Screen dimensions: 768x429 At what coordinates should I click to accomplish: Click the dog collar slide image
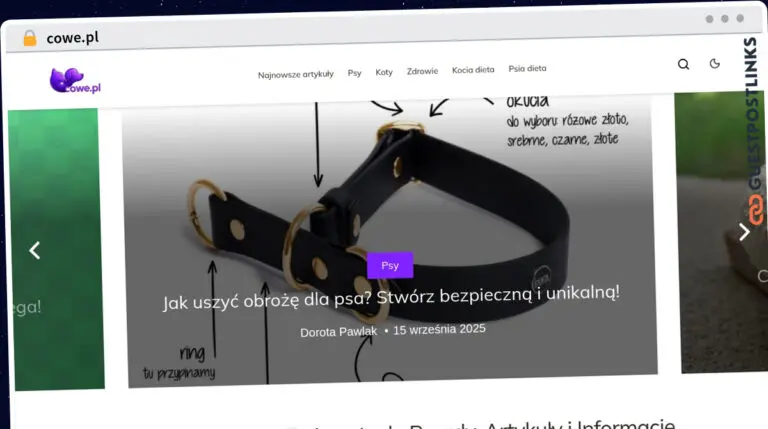pyautogui.click(x=390, y=240)
